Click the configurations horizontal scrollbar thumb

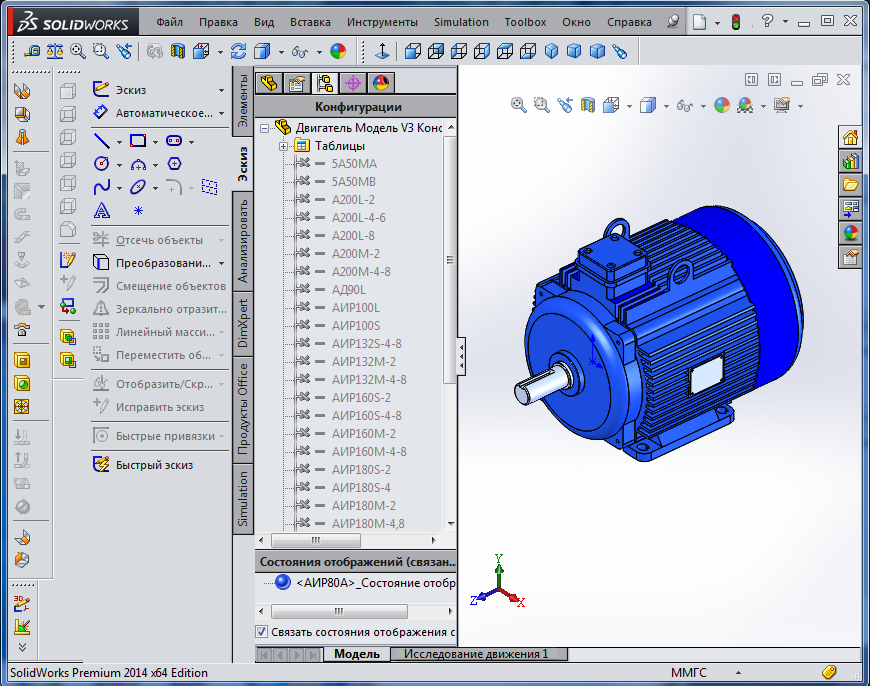316,540
